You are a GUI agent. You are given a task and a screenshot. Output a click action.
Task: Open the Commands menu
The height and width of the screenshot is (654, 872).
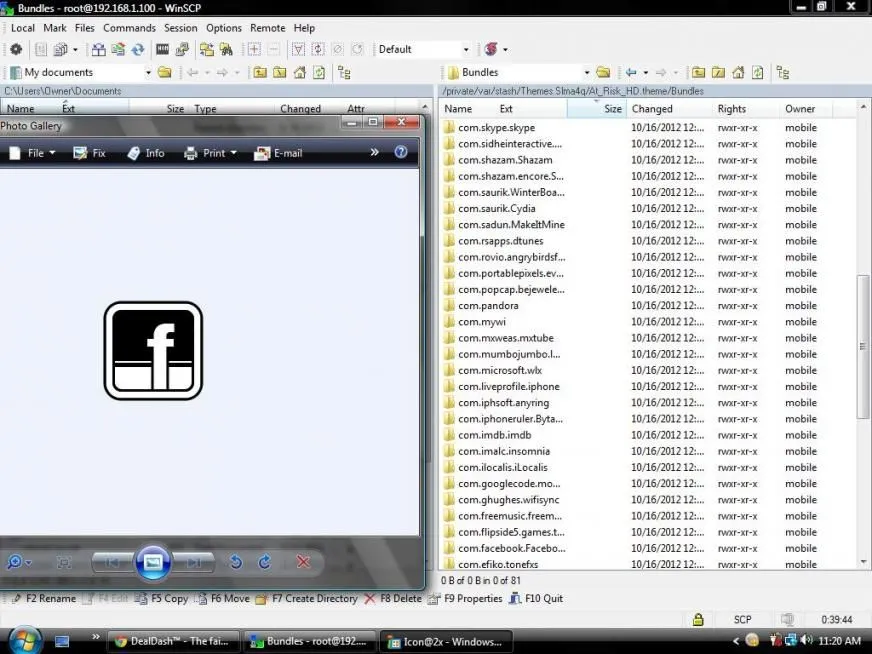(x=129, y=28)
